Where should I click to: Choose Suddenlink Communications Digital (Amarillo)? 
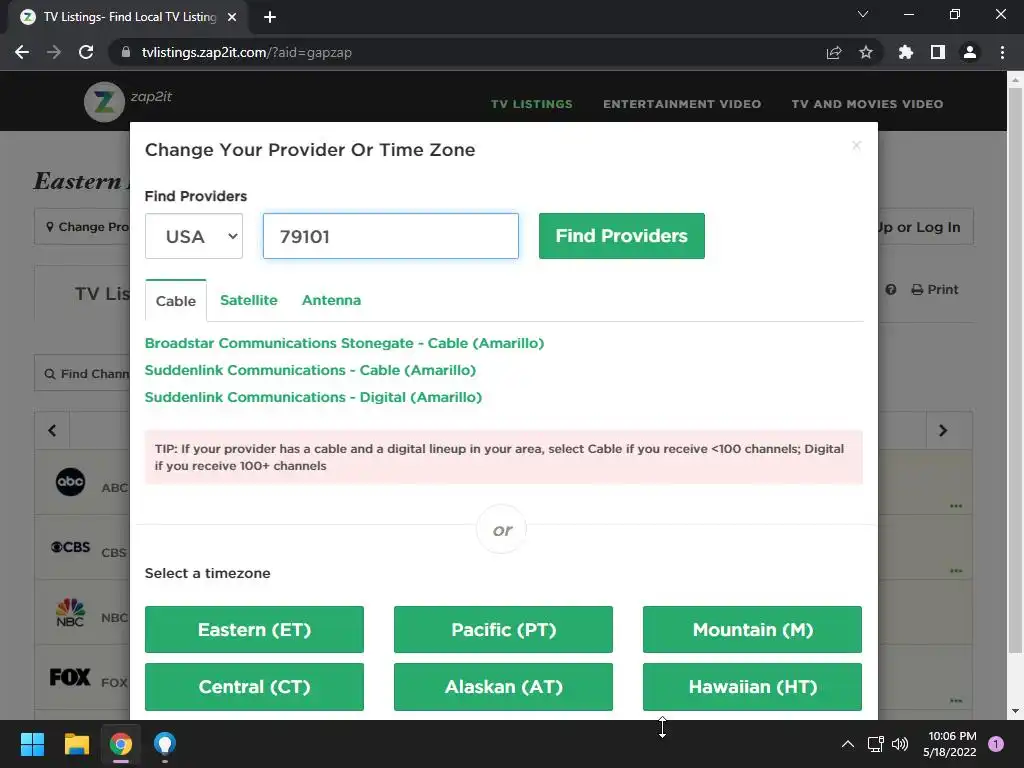(313, 397)
